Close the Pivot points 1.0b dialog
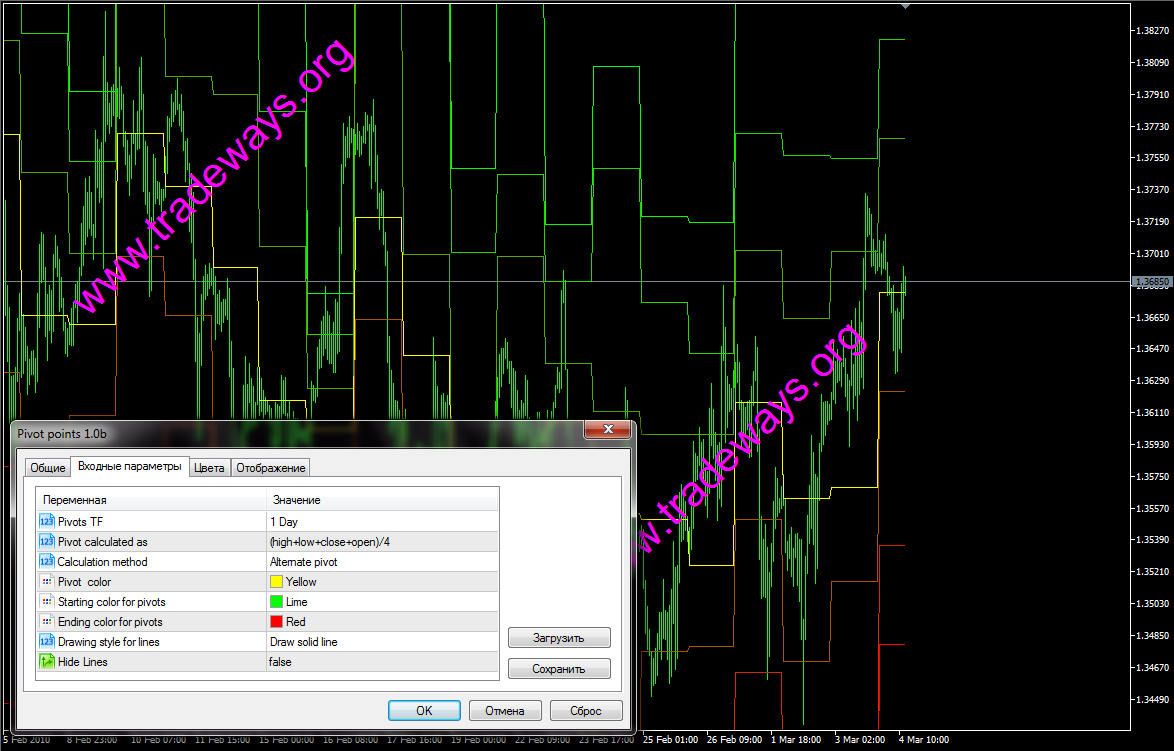 608,429
